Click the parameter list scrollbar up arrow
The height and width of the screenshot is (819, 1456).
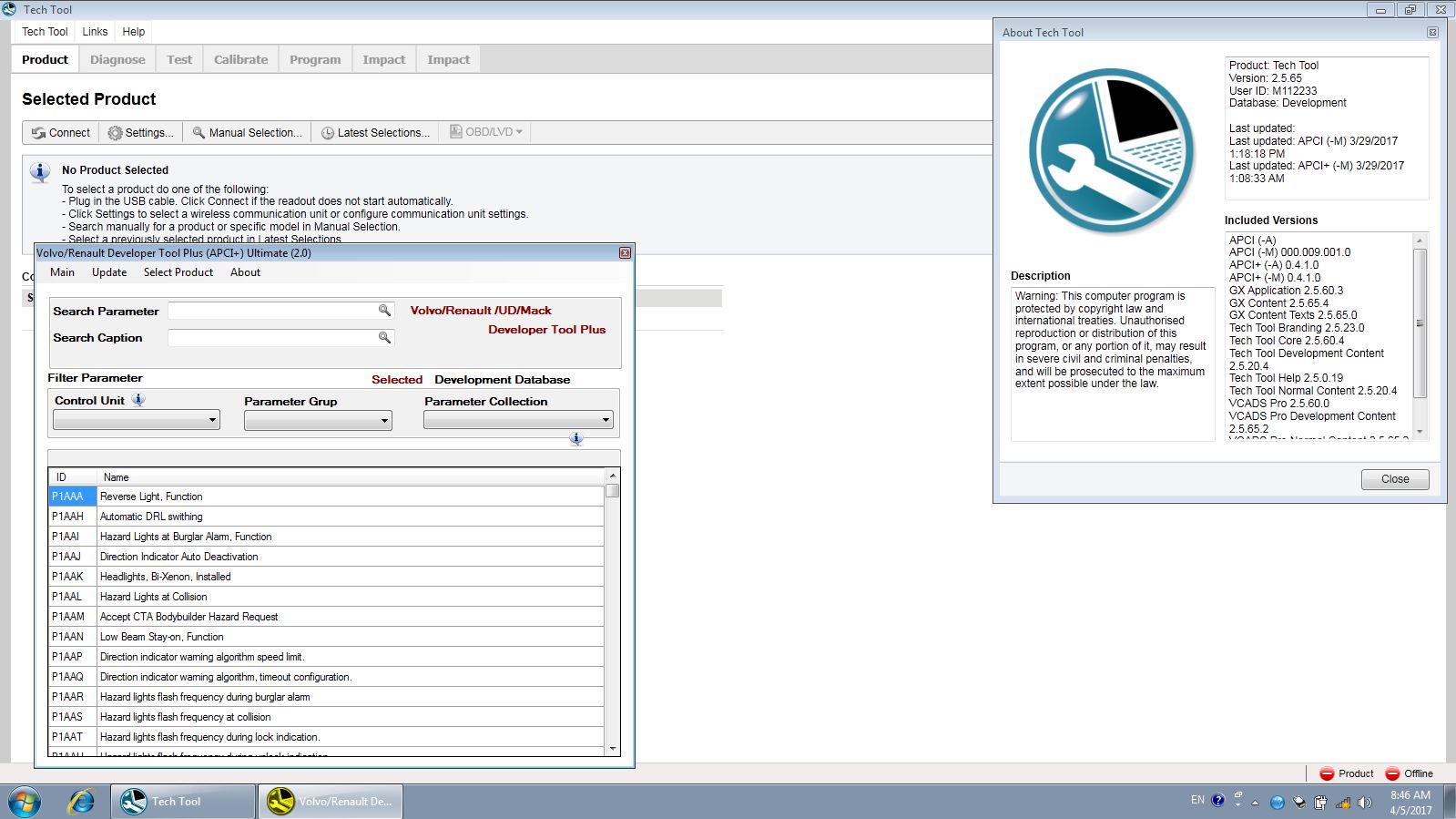(x=613, y=476)
